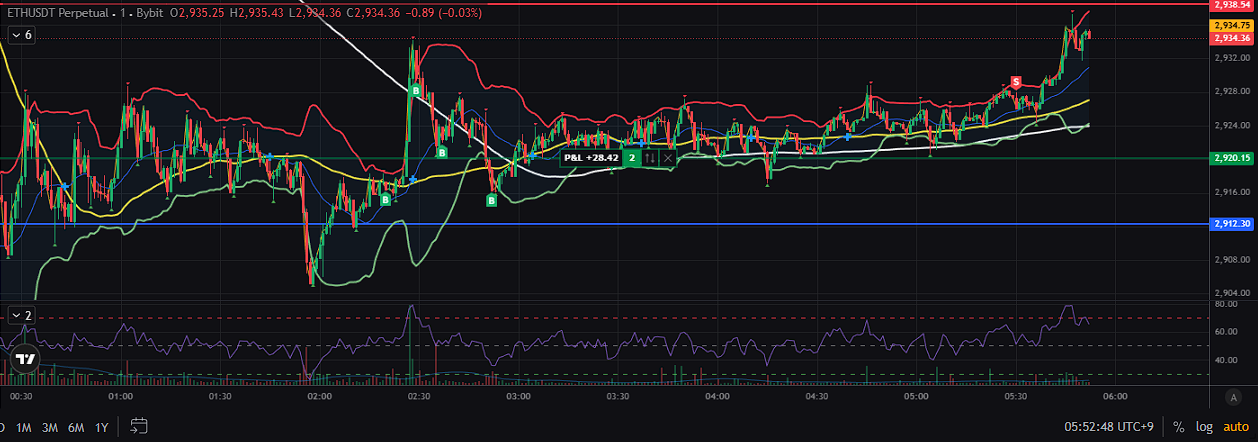Close the open position with X

[x=668, y=158]
